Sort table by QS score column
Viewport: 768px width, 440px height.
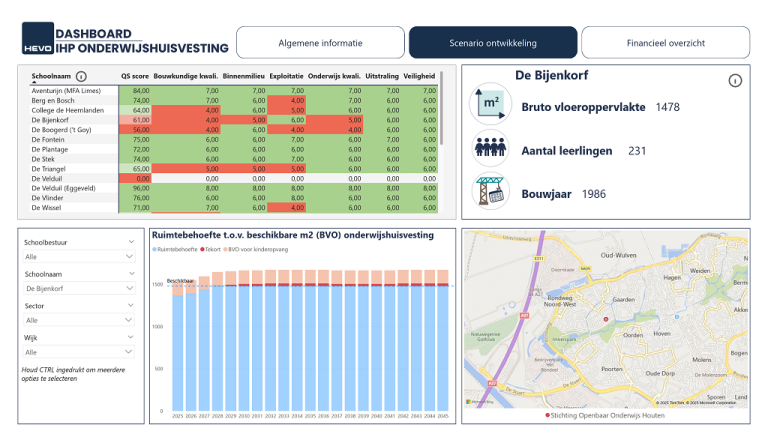(135, 76)
